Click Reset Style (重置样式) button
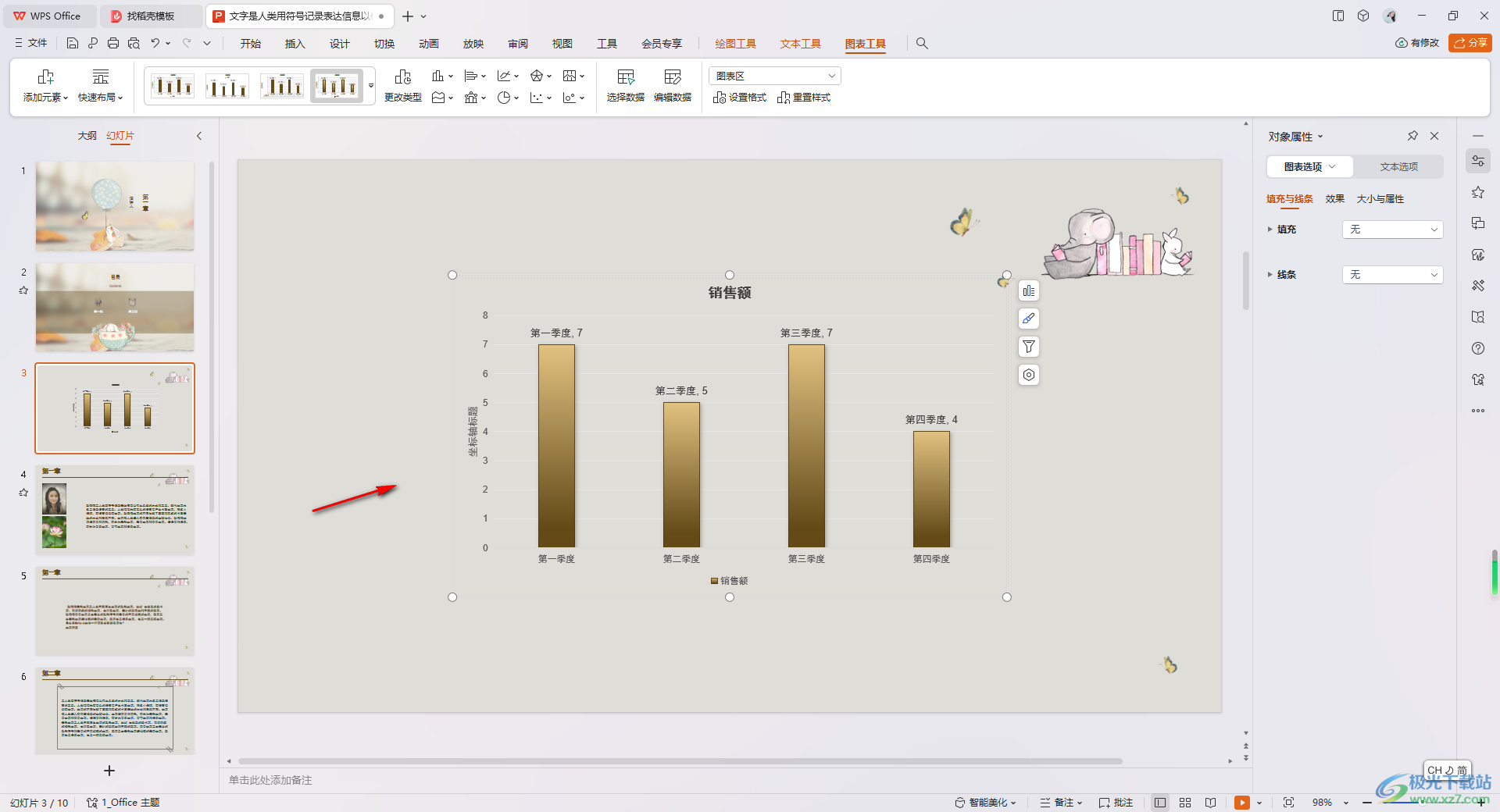 [x=804, y=98]
